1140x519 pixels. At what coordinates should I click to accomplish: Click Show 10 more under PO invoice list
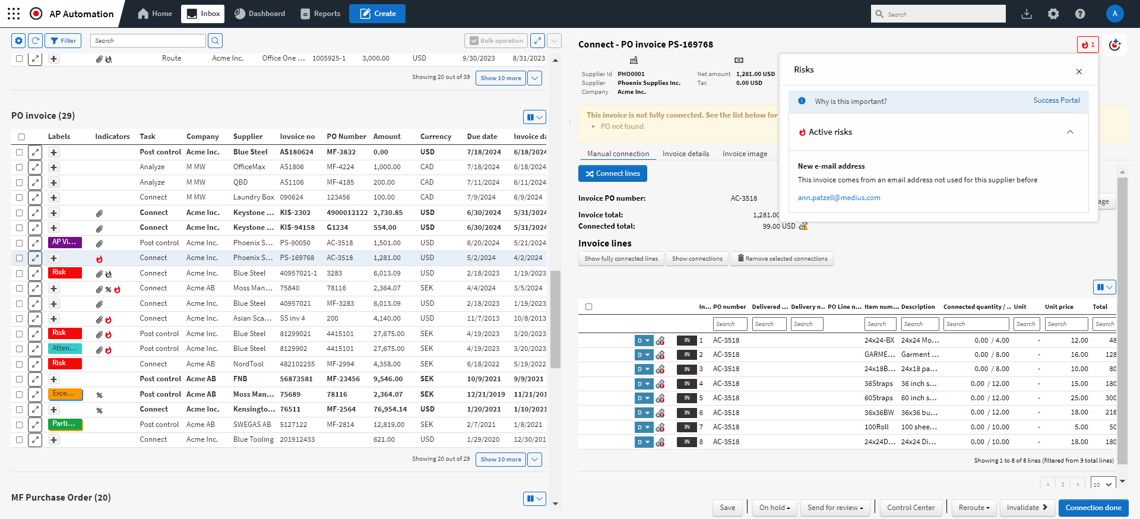[x=500, y=459]
